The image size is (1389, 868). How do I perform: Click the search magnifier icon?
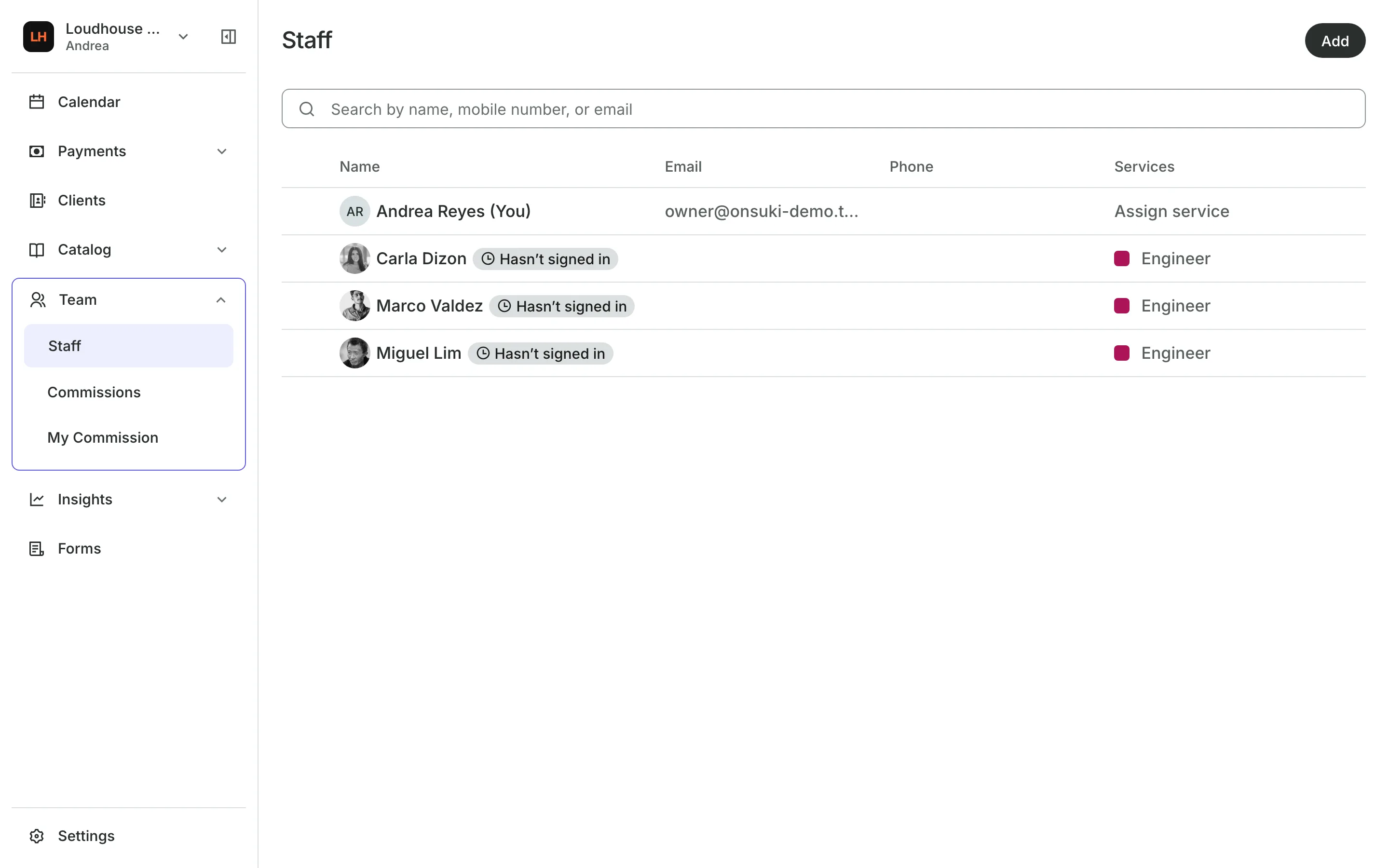pyautogui.click(x=307, y=109)
